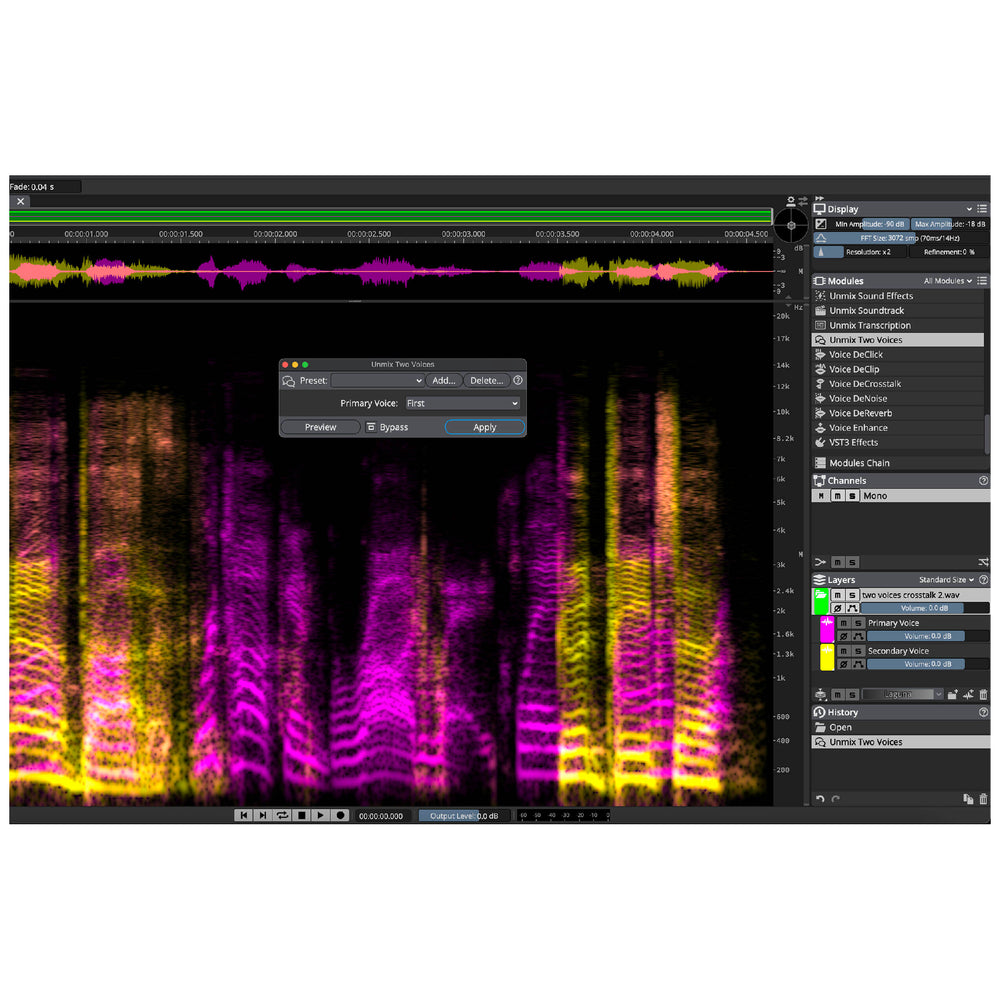This screenshot has width=1000, height=1000.
Task: Open the All Modules filter dropdown
Action: coord(948,281)
